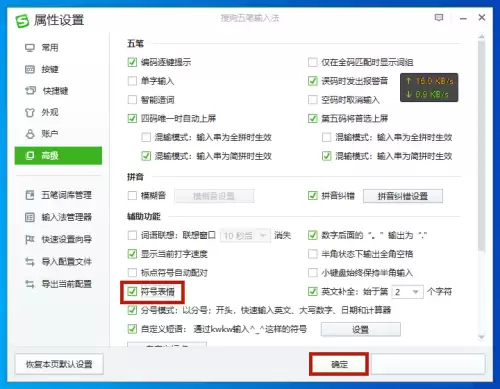Toggle the 模糊音 checkbox
Viewport: 500px width, 389px height.
[132, 196]
